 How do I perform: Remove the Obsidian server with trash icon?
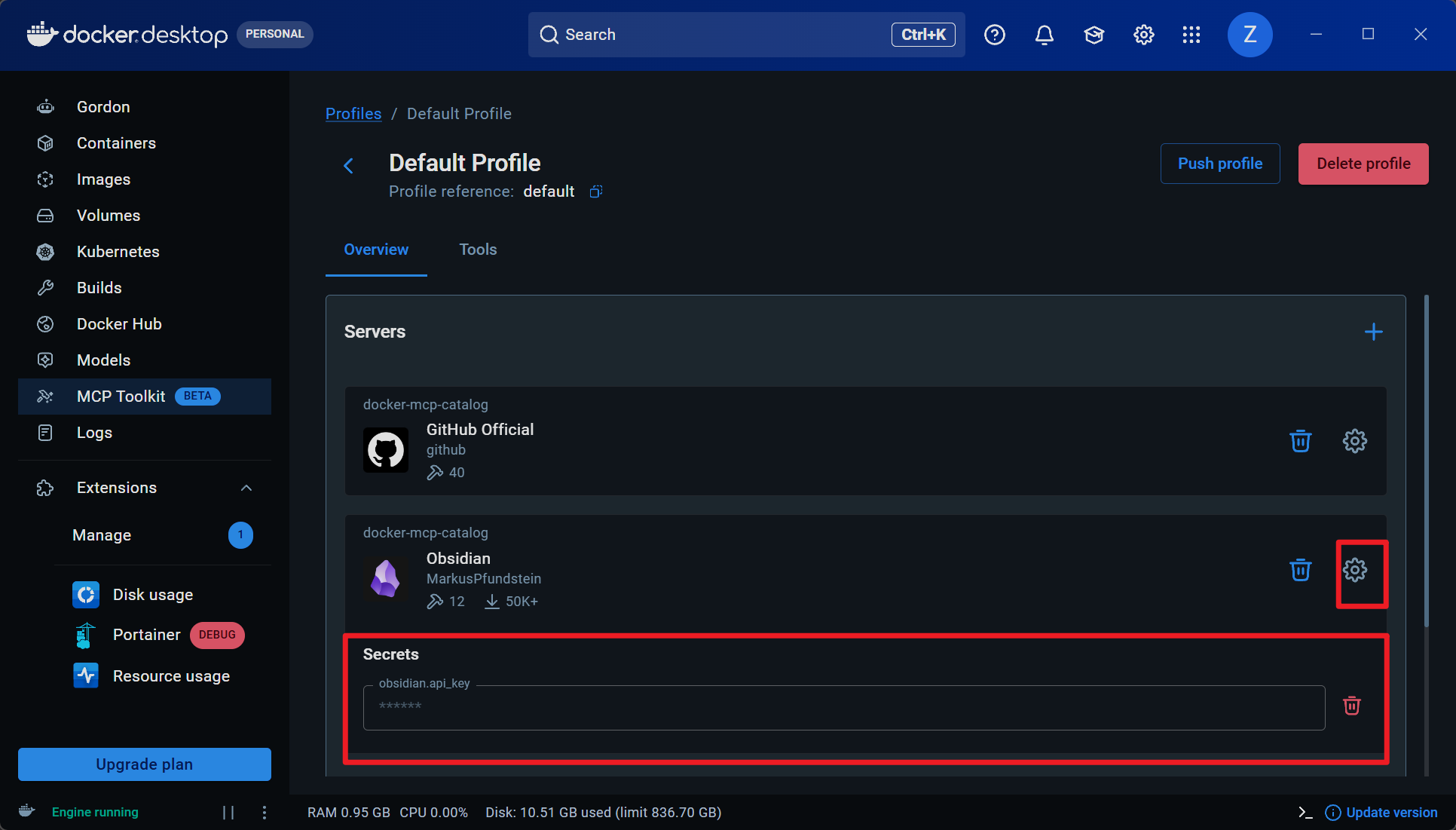[x=1301, y=570]
